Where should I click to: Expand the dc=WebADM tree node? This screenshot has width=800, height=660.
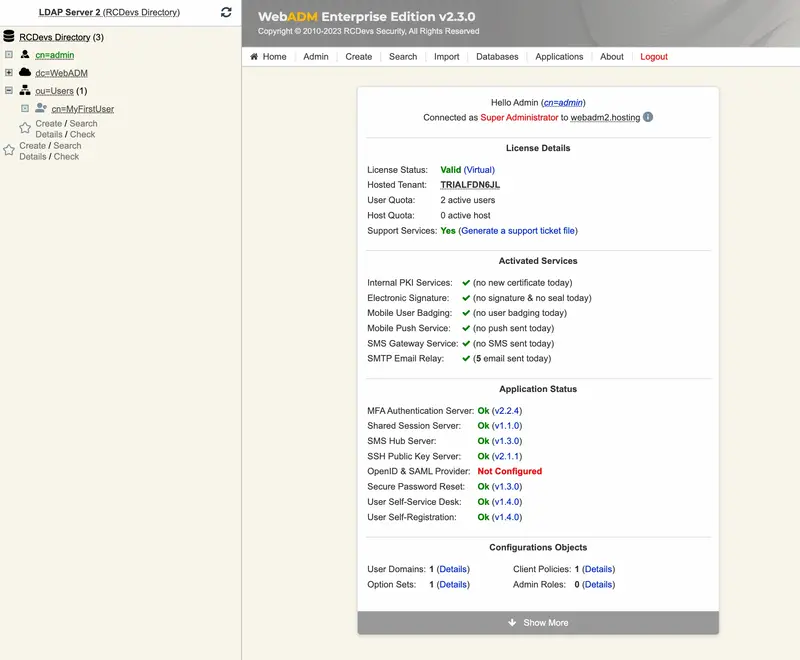point(9,72)
